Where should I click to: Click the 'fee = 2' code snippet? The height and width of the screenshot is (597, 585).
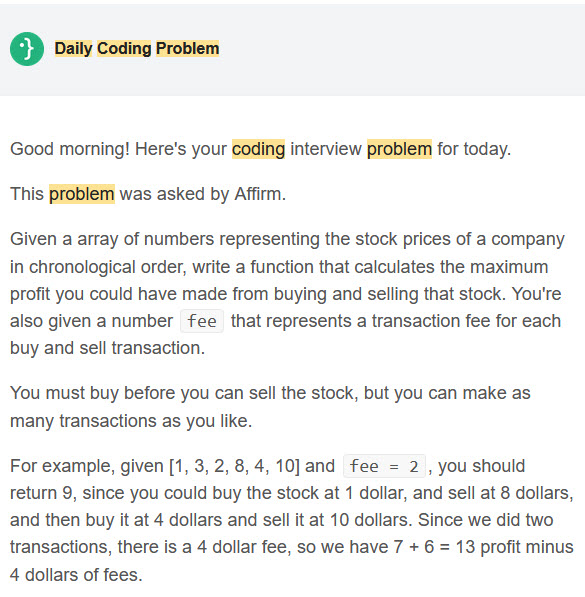click(x=384, y=466)
